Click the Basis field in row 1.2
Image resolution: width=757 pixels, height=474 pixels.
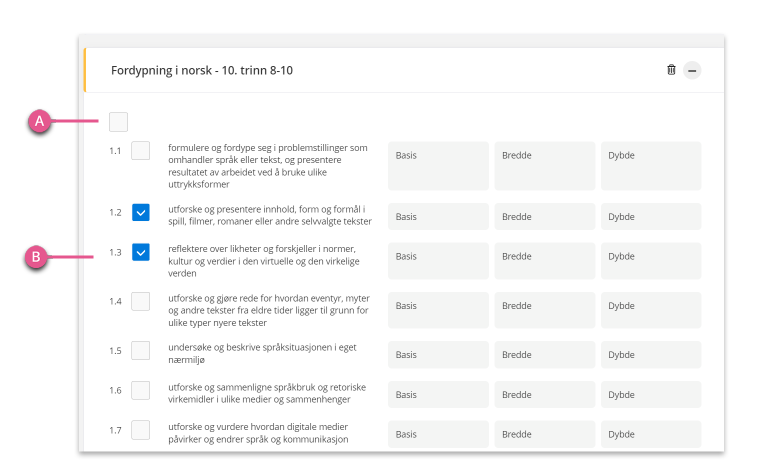[x=438, y=216]
